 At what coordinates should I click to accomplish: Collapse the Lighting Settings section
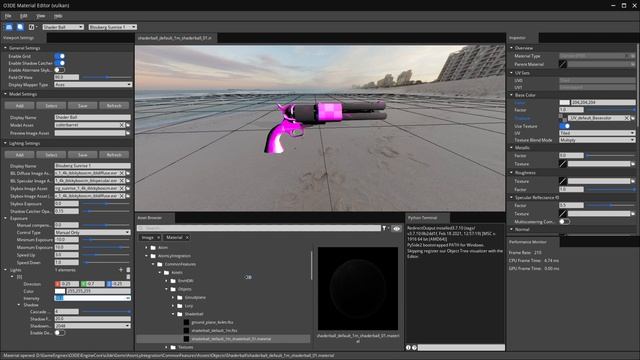[5, 143]
